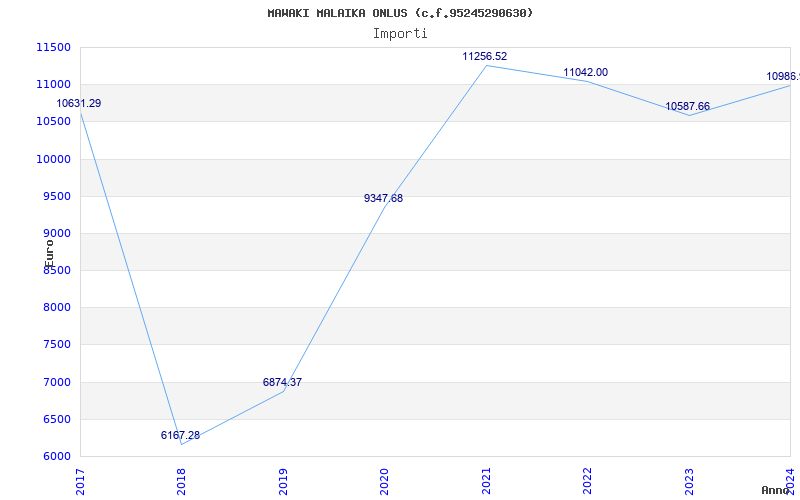Click the 2017 x-axis year label
This screenshot has width=800, height=500.
click(x=80, y=481)
